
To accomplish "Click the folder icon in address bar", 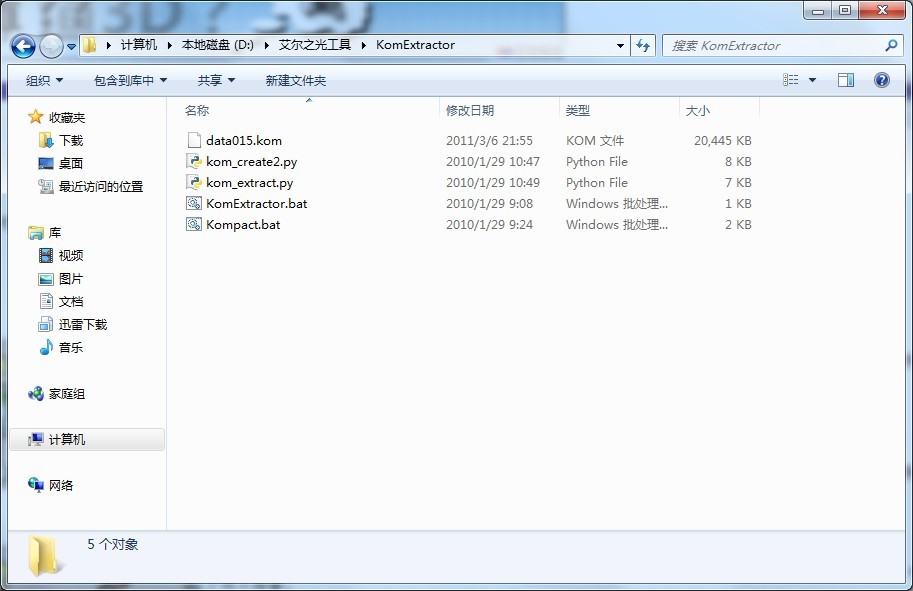I will pos(89,45).
